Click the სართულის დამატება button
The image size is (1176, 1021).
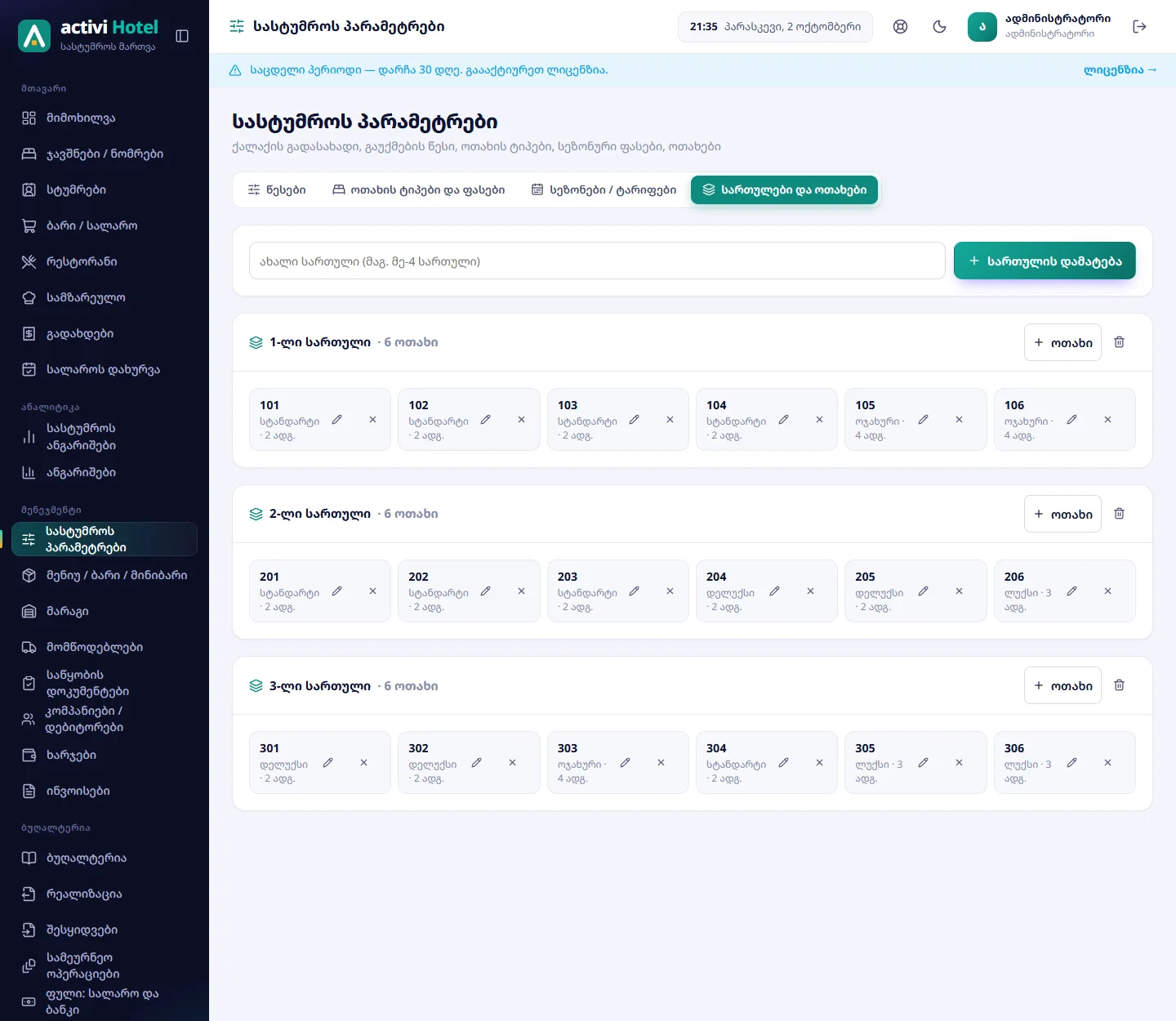pyautogui.click(x=1045, y=261)
